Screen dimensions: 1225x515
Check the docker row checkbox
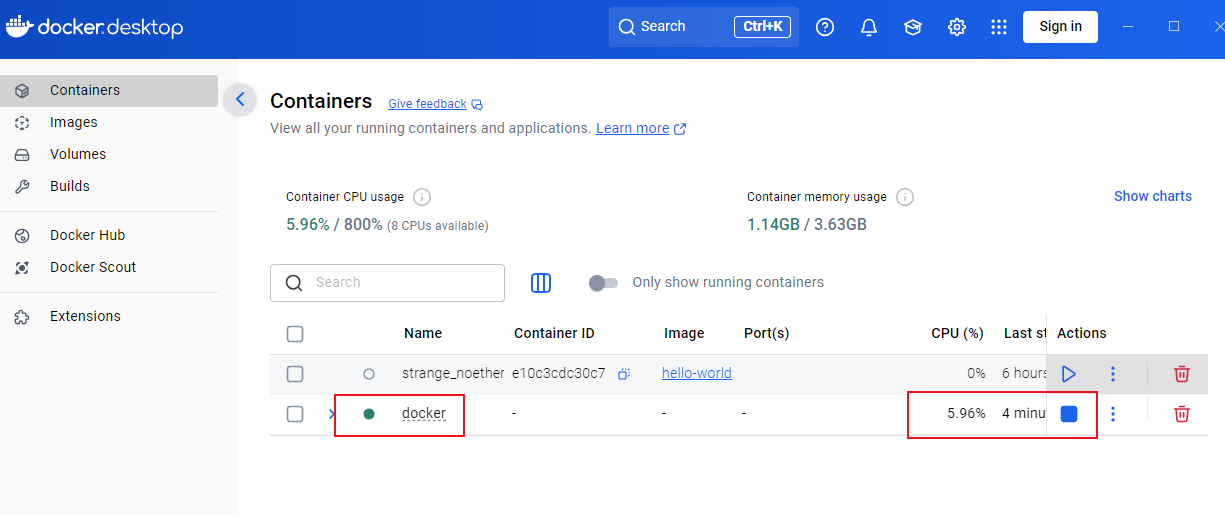(x=295, y=414)
